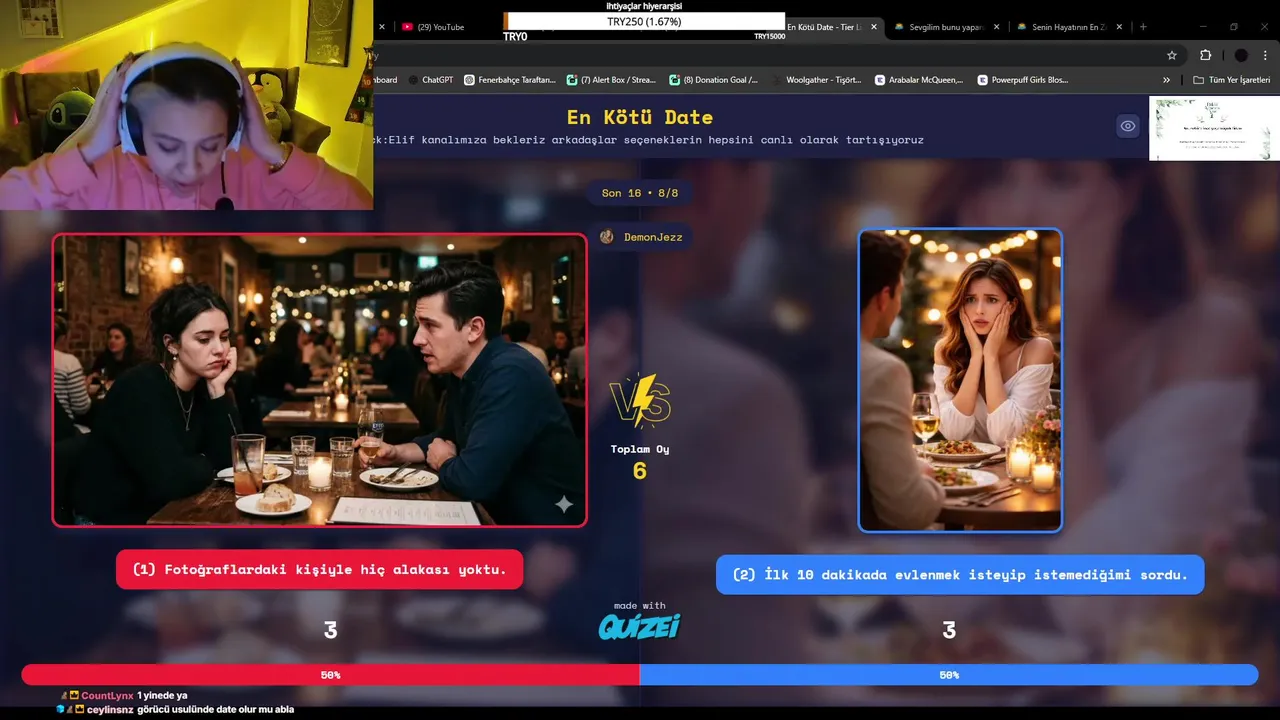This screenshot has width=1280, height=720.
Task: Click the En Kötü Date quiz title
Action: click(x=640, y=118)
